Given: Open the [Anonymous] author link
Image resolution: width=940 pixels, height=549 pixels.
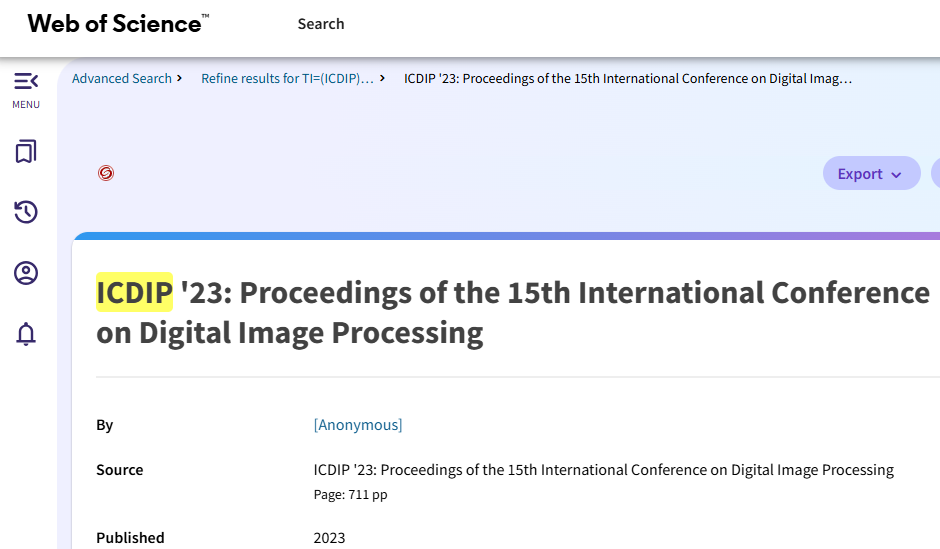Looking at the screenshot, I should [x=358, y=425].
